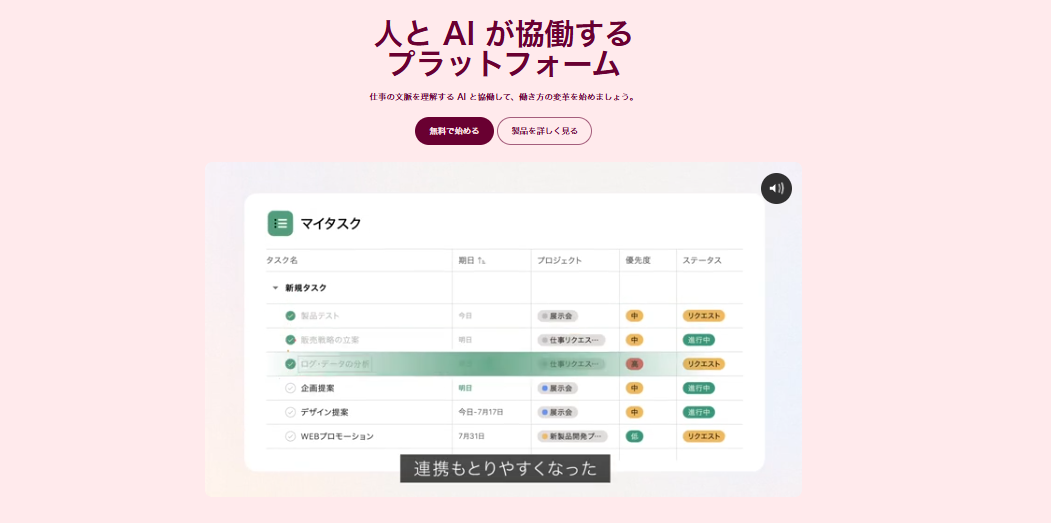The image size is (1051, 523).
Task: Uncheck the completed 製品テスト task
Action: pos(290,316)
